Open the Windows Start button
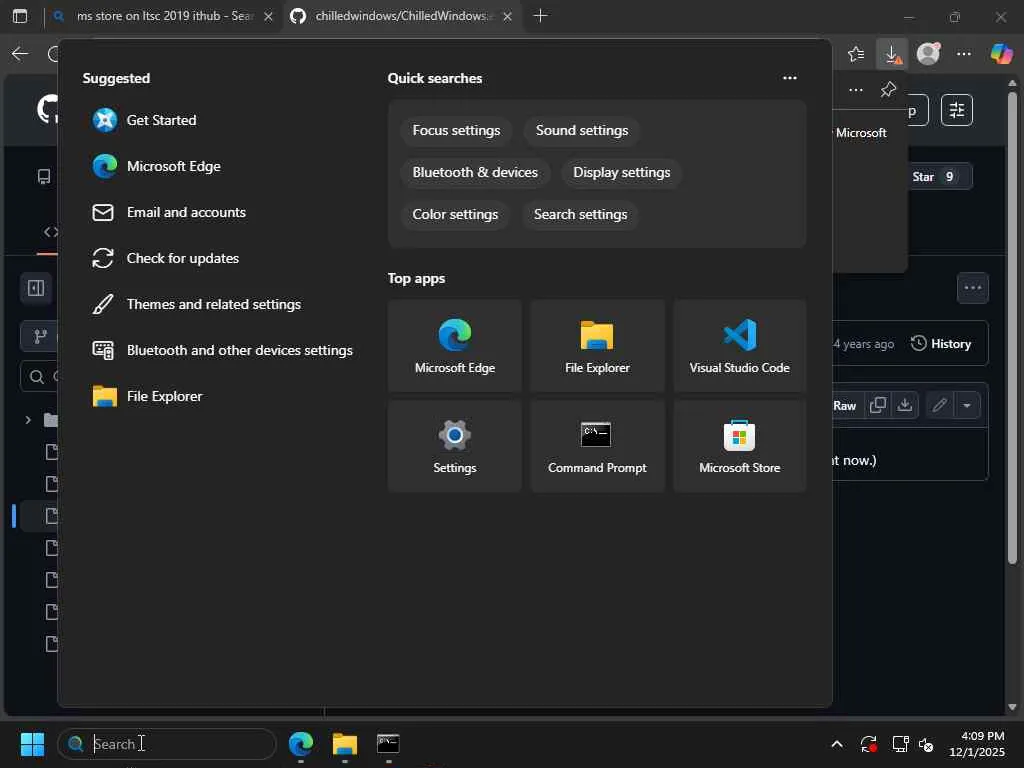Image resolution: width=1024 pixels, height=768 pixels. 32,744
